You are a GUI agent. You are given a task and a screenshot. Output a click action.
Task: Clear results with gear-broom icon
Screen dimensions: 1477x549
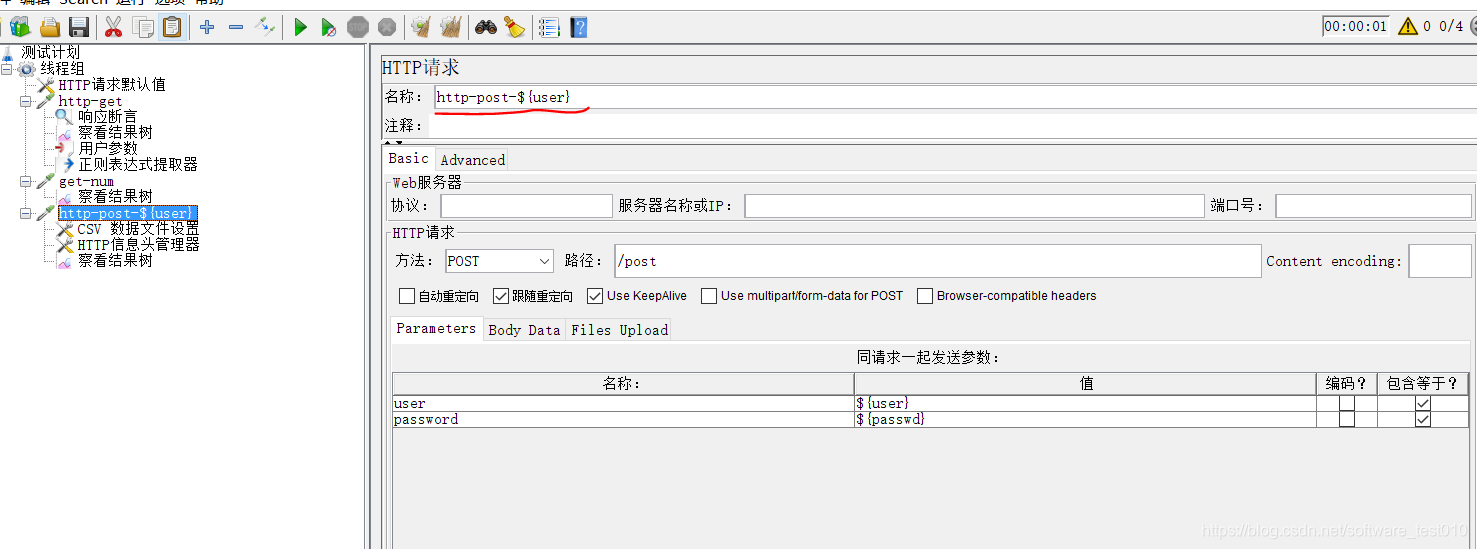(x=421, y=27)
